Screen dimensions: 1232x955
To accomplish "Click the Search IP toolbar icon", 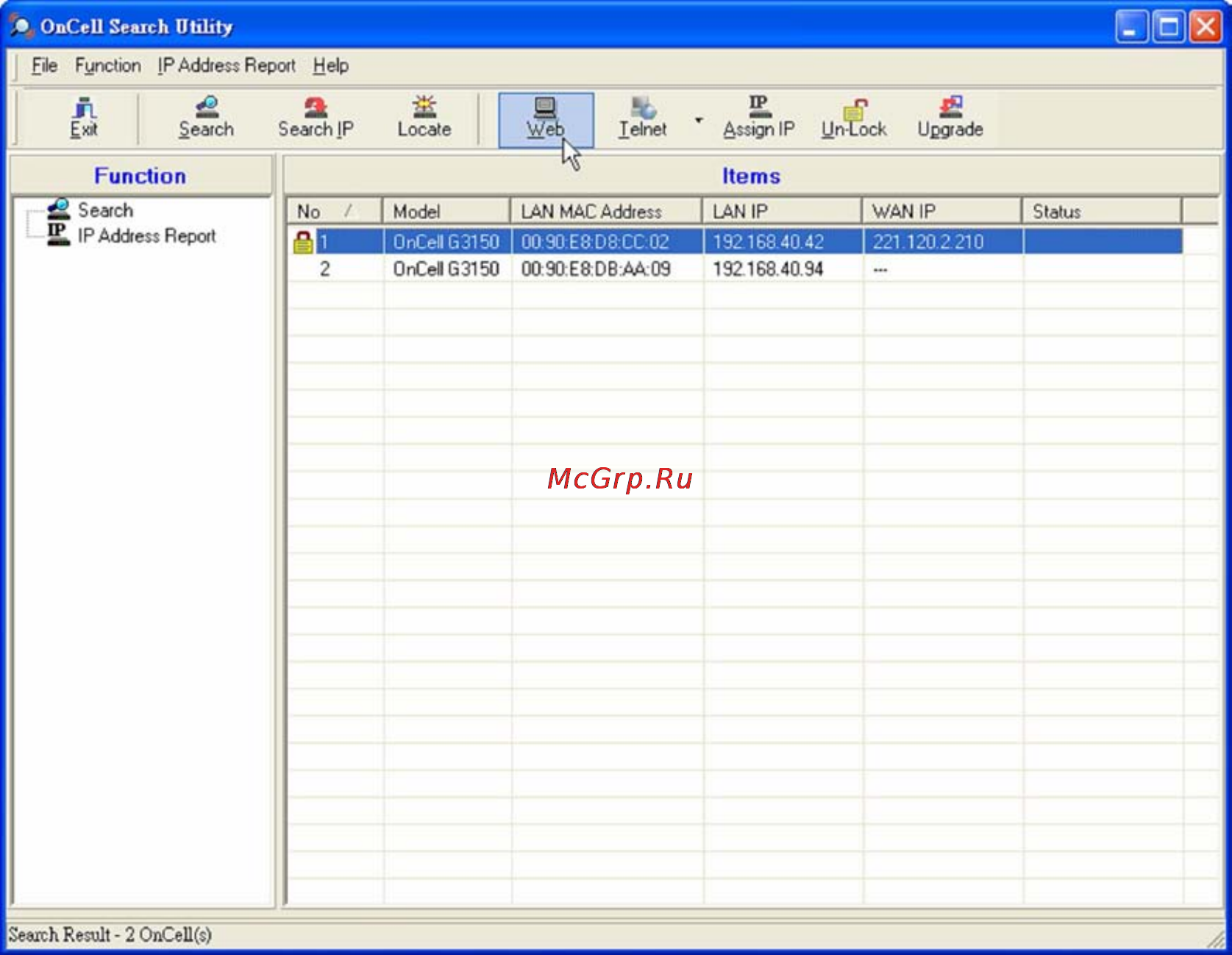I will pos(316,118).
